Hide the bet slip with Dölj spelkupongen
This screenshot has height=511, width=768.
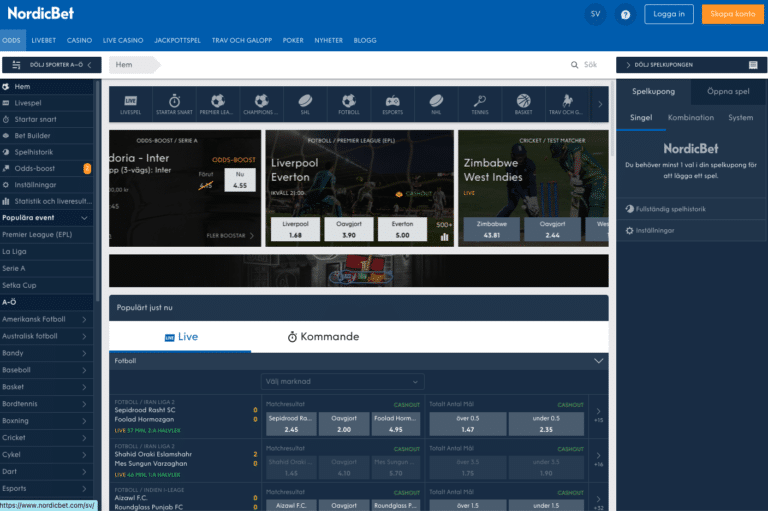click(691, 65)
